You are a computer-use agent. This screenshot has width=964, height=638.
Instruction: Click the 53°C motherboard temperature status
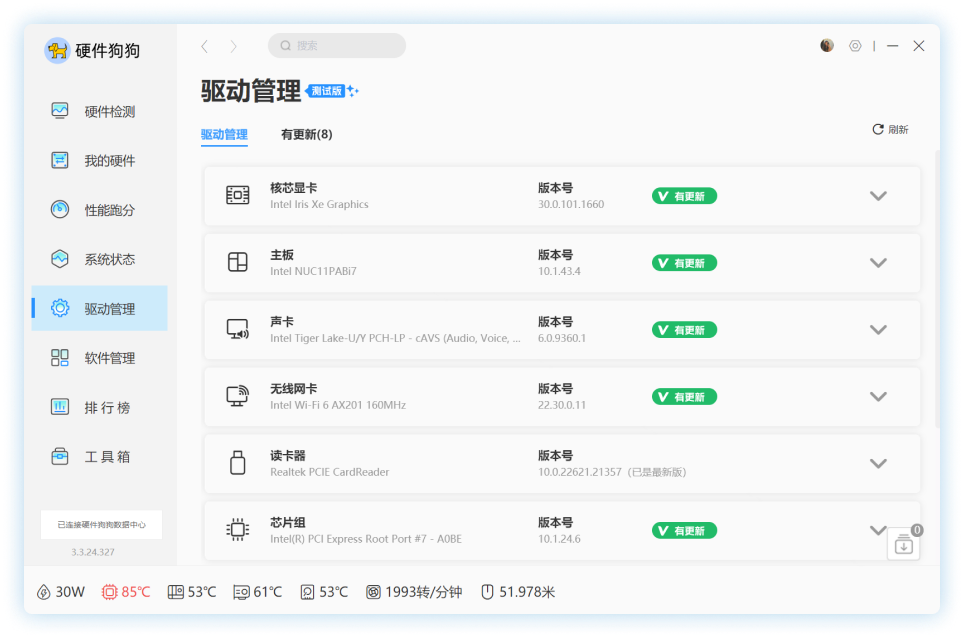click(x=192, y=592)
